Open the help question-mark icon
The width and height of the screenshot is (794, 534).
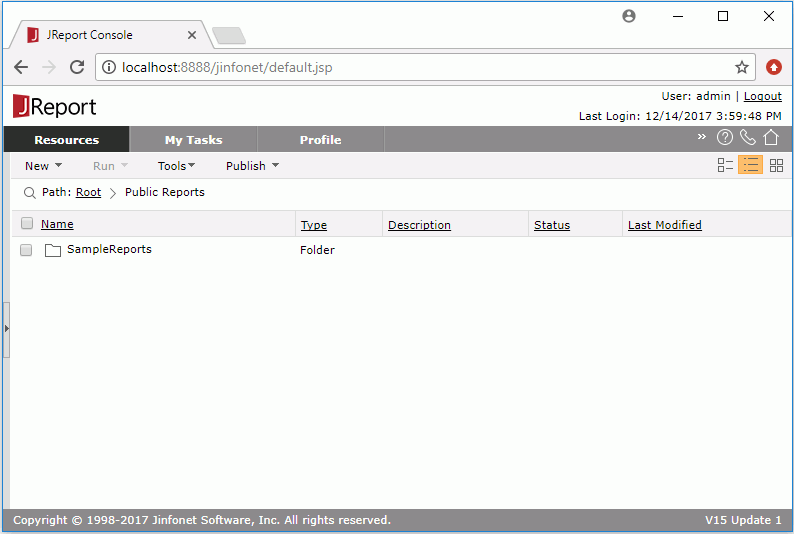[725, 137]
